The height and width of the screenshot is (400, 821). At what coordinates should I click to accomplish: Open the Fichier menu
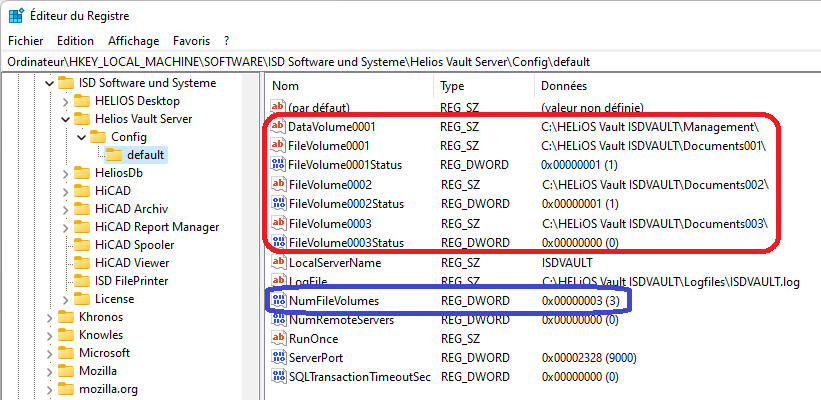pyautogui.click(x=25, y=41)
